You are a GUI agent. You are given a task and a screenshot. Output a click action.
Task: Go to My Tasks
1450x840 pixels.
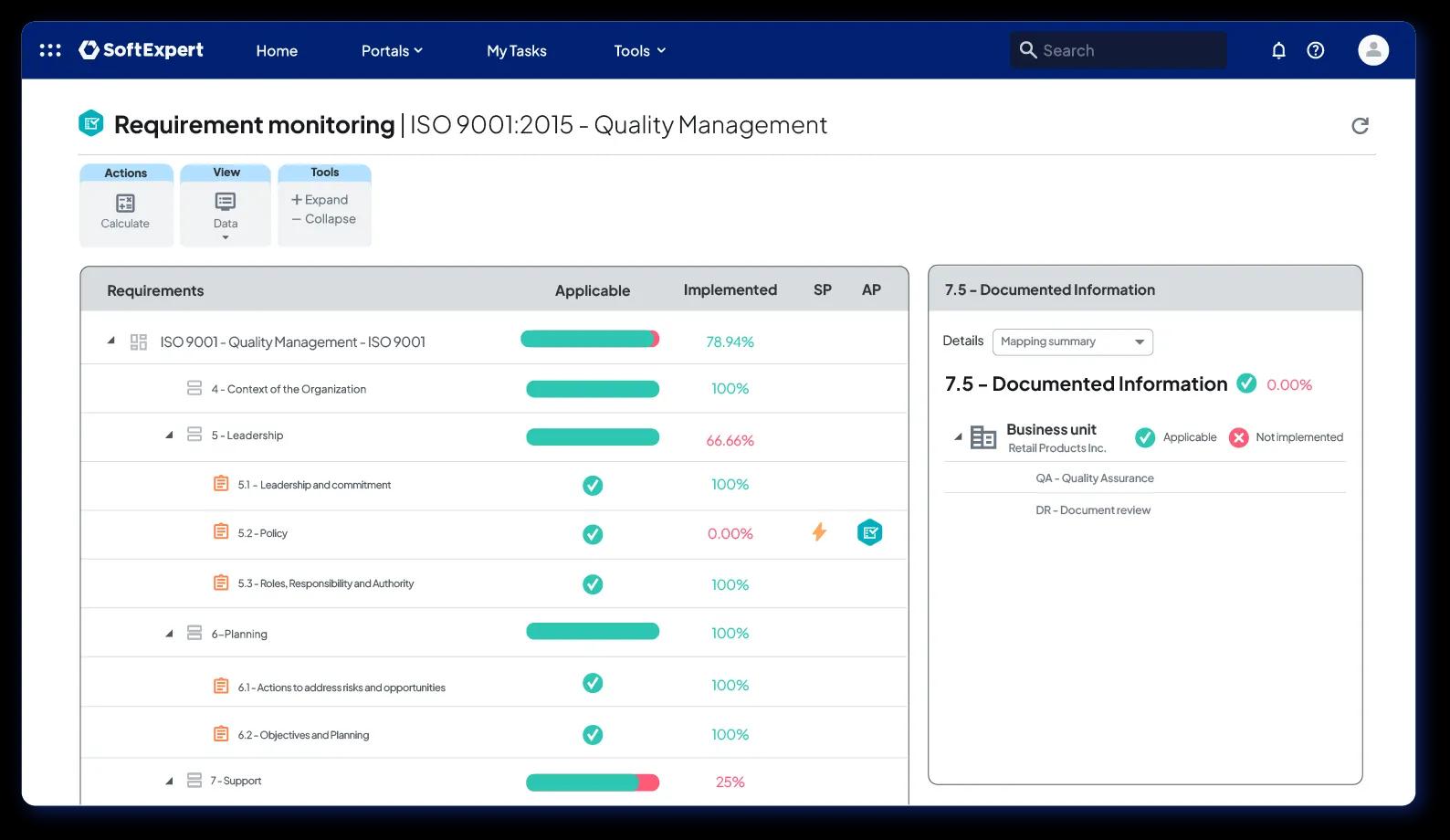click(517, 50)
